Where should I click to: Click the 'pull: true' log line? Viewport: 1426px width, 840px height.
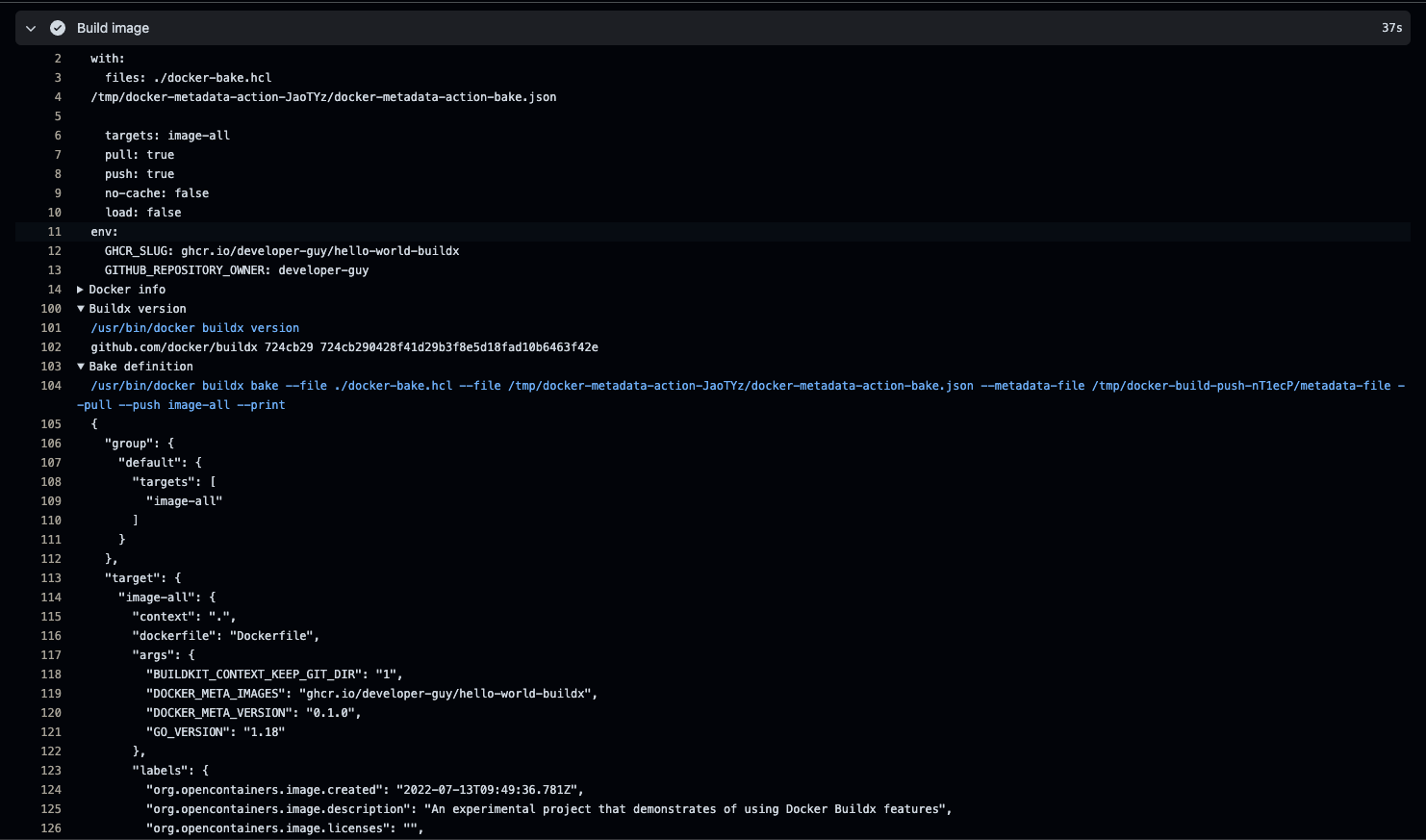click(140, 155)
